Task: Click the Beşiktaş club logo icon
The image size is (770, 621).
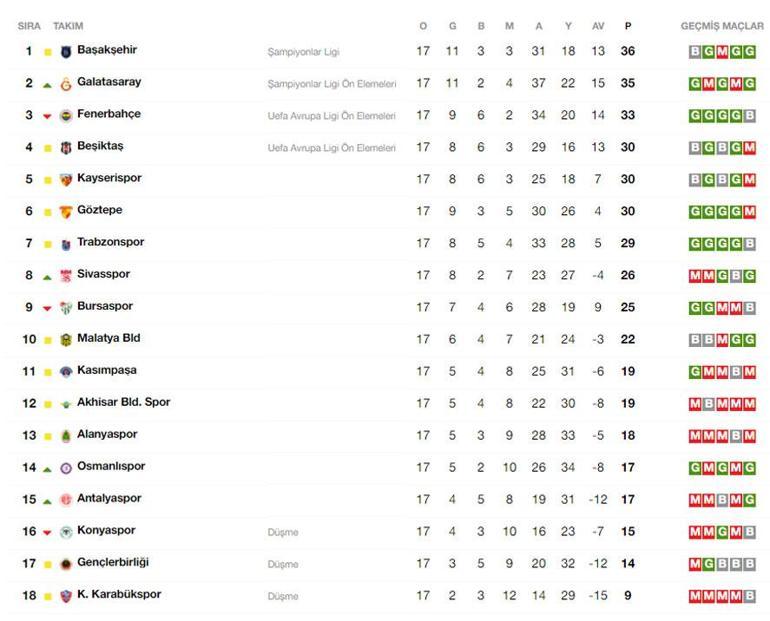Action: point(66,148)
